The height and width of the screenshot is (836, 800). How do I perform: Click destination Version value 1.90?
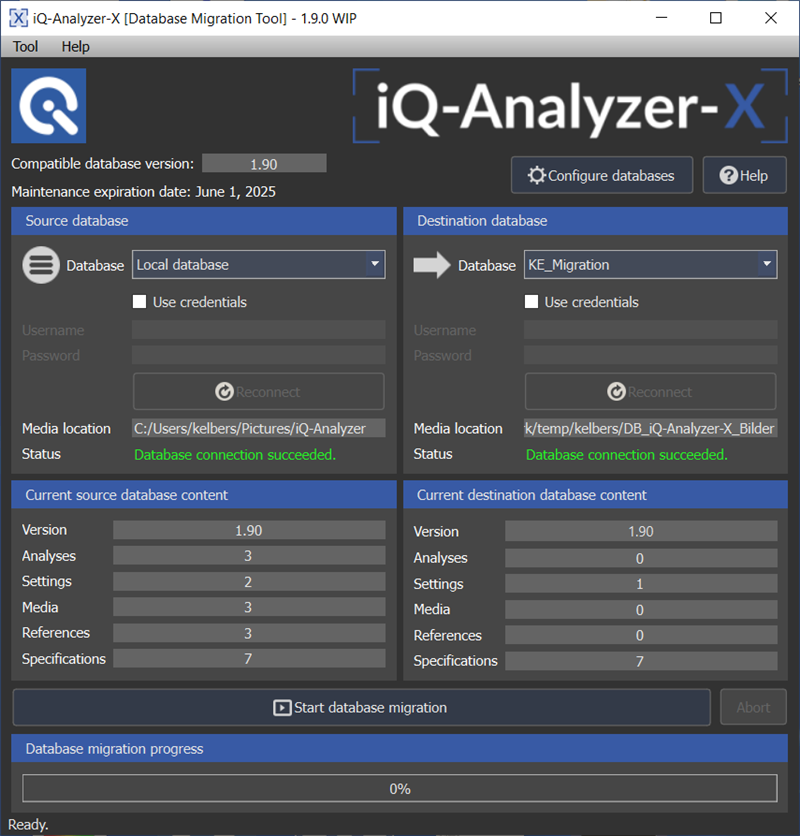pos(641,532)
